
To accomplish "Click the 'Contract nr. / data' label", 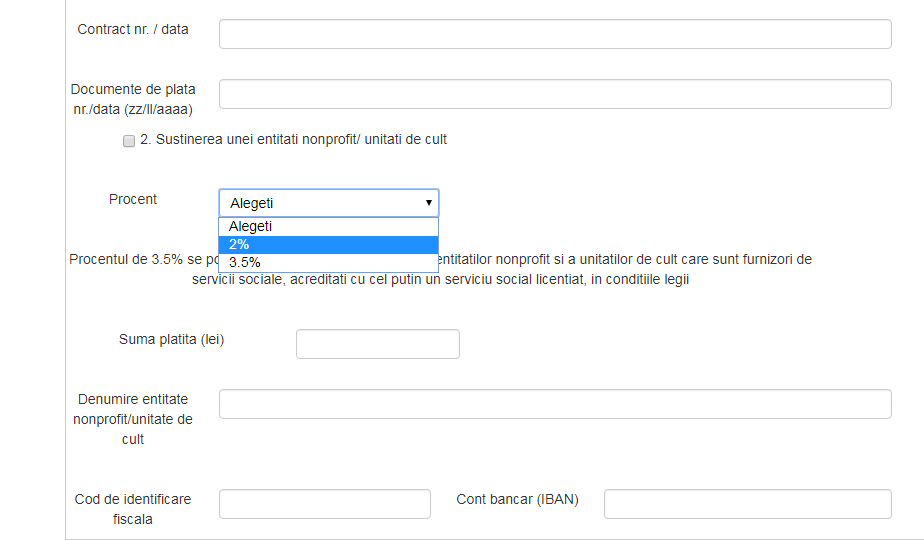I will [x=133, y=29].
